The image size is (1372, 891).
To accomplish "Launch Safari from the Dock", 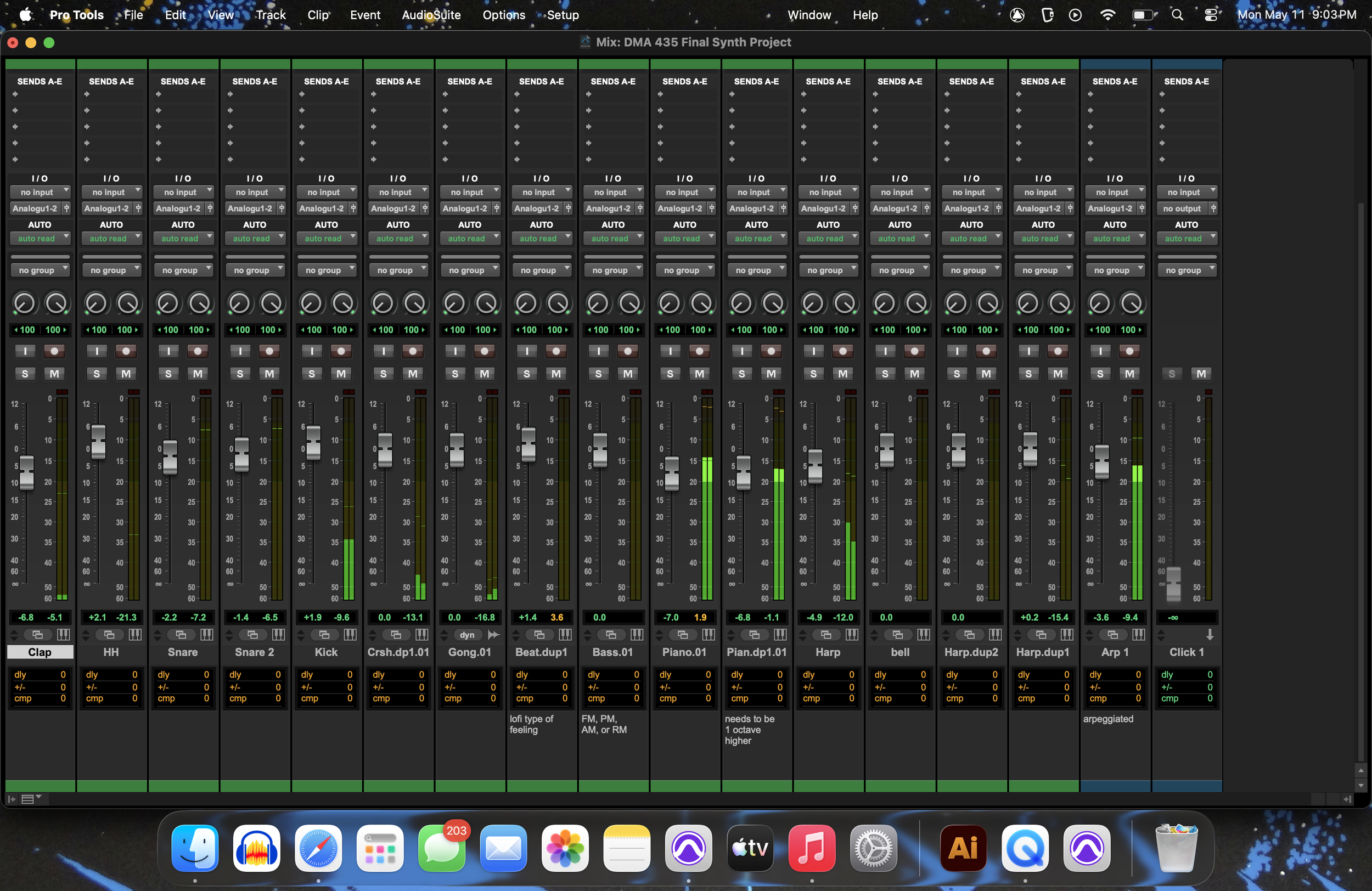I will pyautogui.click(x=318, y=848).
